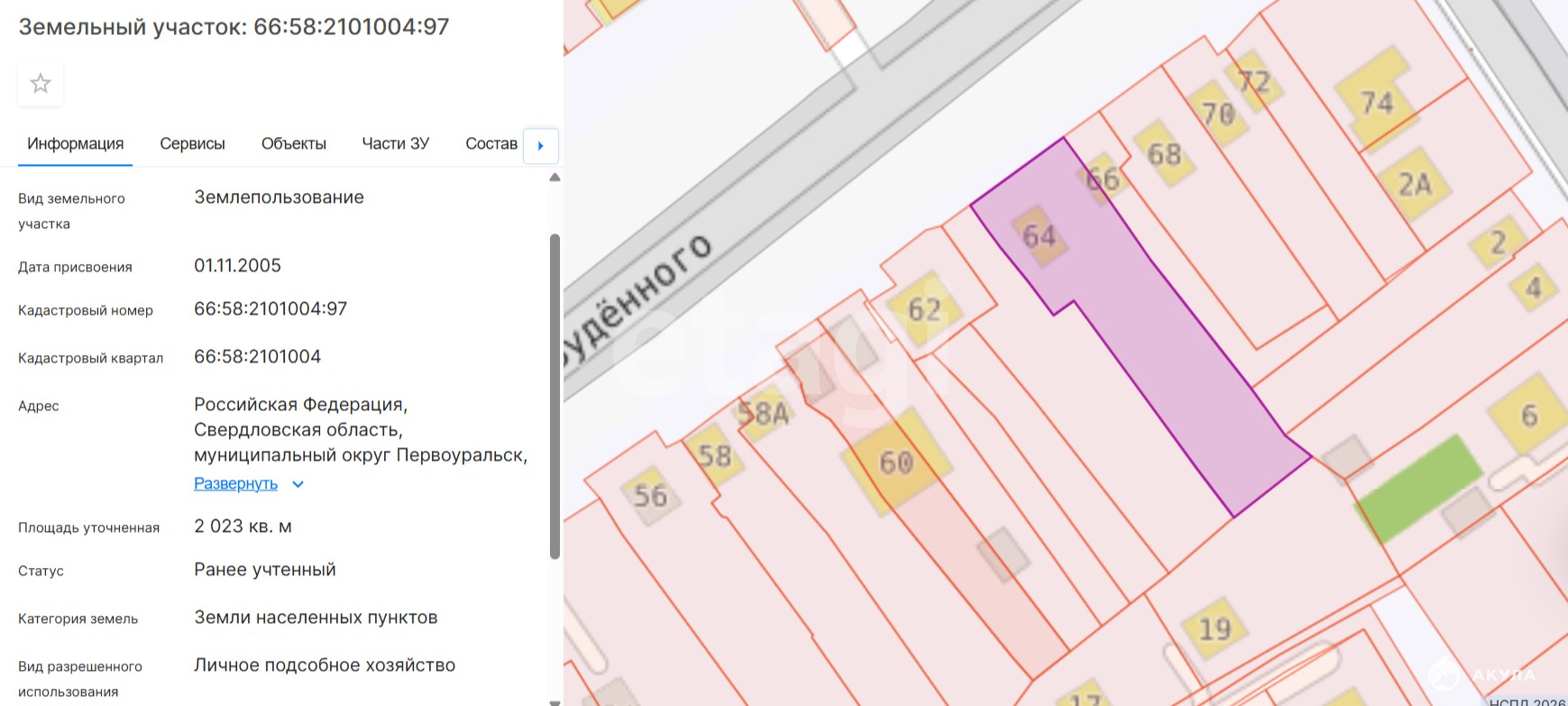Switch to the Сервисы tab
The height and width of the screenshot is (706, 1568).
tap(192, 144)
